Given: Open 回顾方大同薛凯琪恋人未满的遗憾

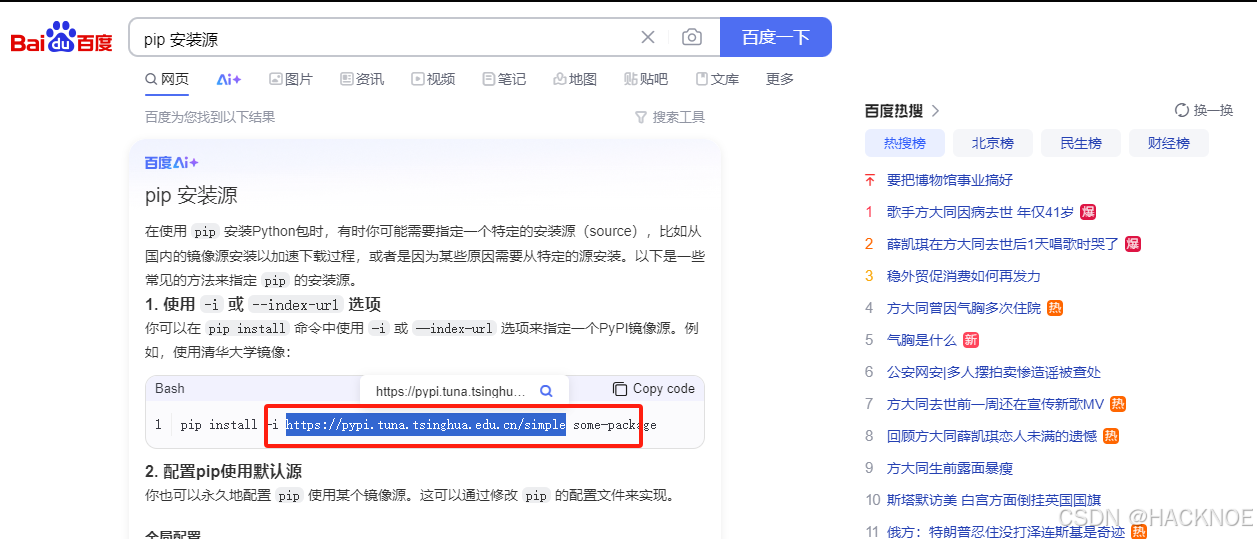Looking at the screenshot, I should click(992, 436).
